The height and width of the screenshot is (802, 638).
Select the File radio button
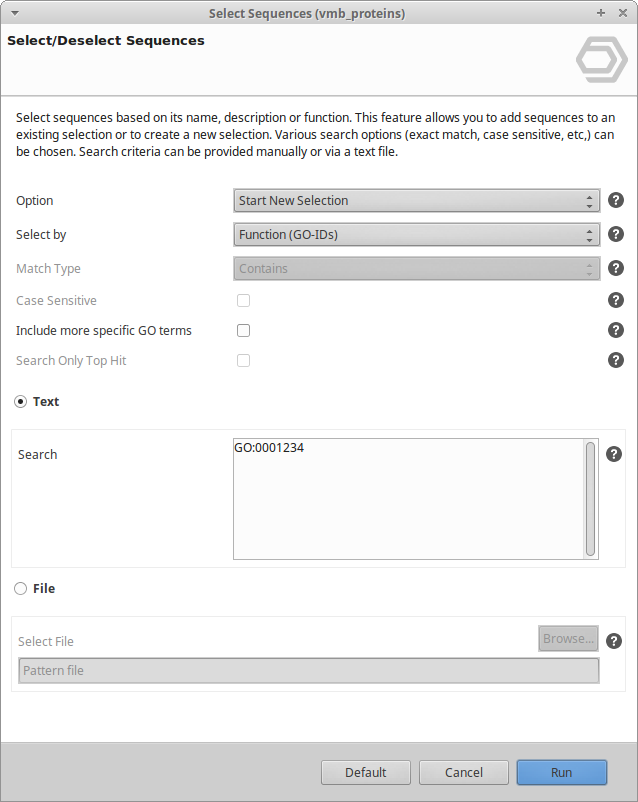pos(21,589)
